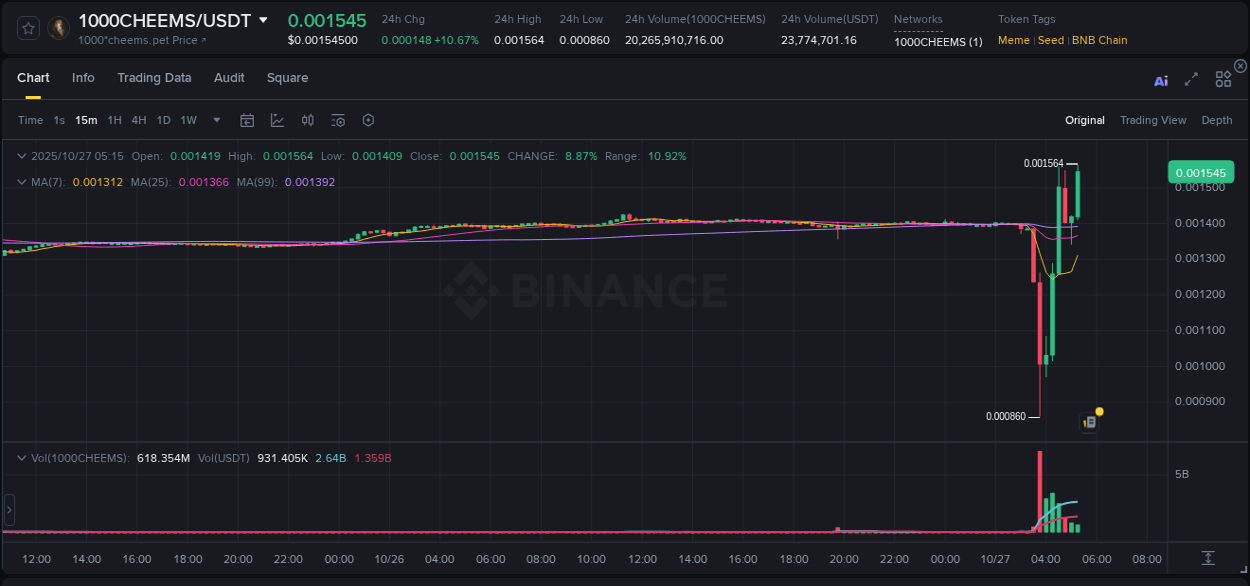Switch to the Trading Data tab
Image resolution: width=1250 pixels, height=586 pixels.
tap(155, 78)
